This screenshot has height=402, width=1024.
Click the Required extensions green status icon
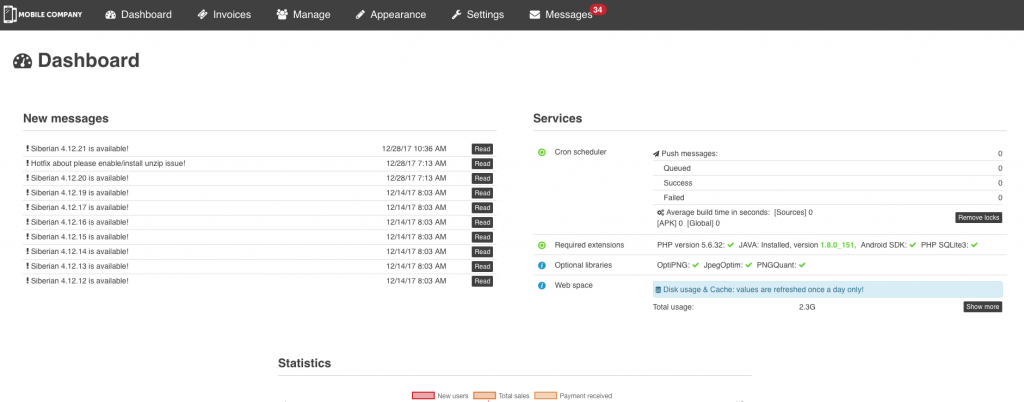pyautogui.click(x=542, y=245)
